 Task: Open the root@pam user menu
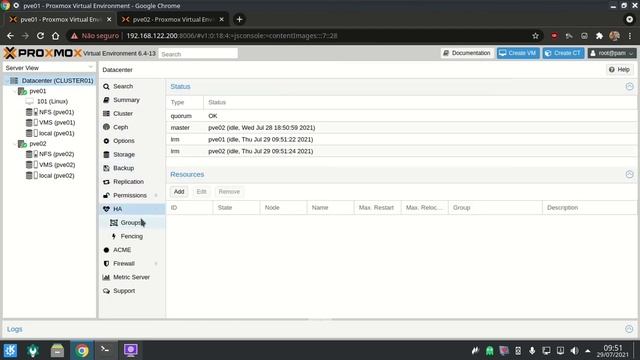point(612,53)
